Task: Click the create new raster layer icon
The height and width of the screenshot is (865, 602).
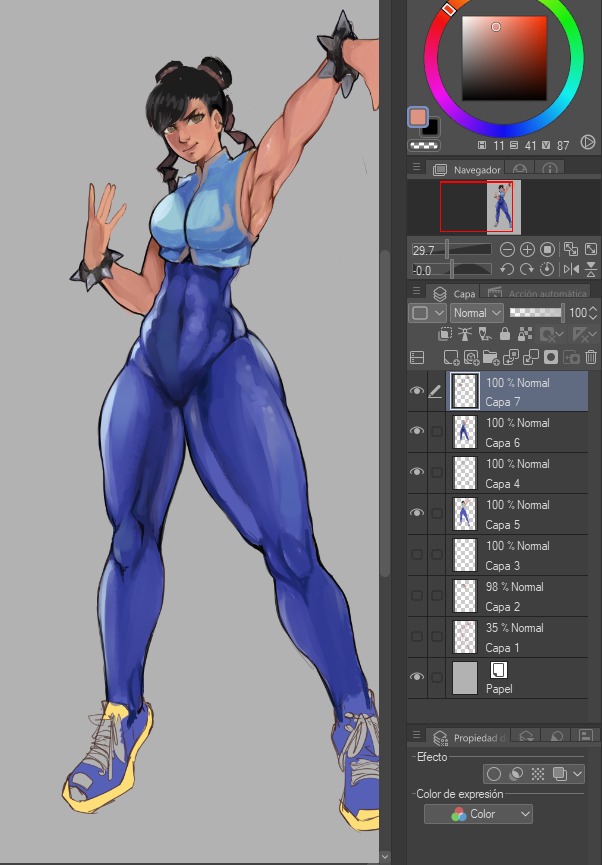Action: pos(451,357)
